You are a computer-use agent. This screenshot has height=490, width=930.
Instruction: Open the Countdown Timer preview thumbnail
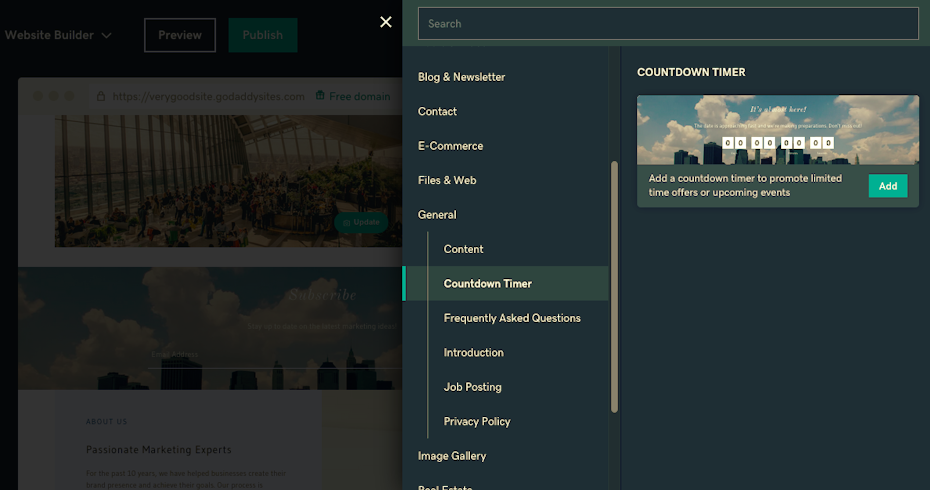pos(777,130)
